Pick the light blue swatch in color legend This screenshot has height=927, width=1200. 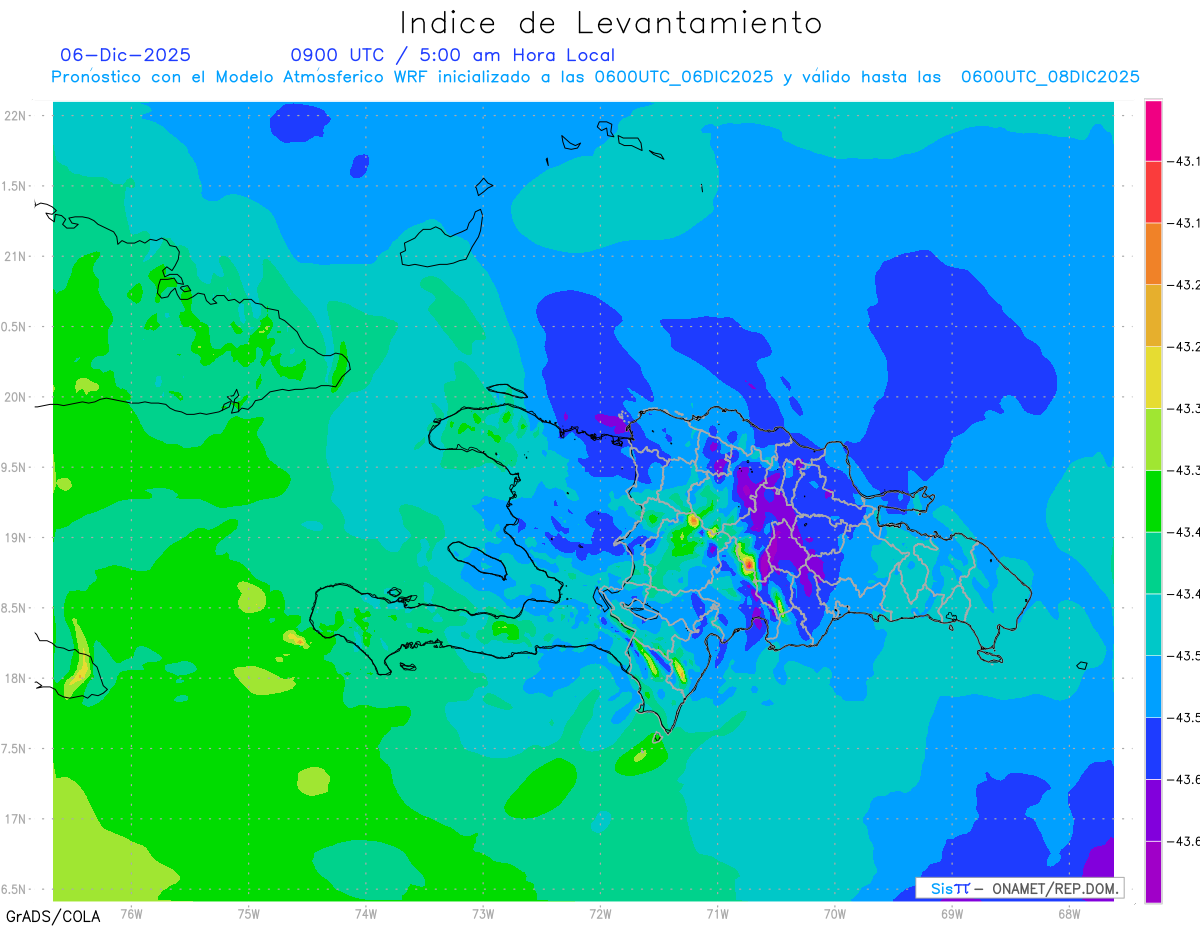[x=1153, y=687]
